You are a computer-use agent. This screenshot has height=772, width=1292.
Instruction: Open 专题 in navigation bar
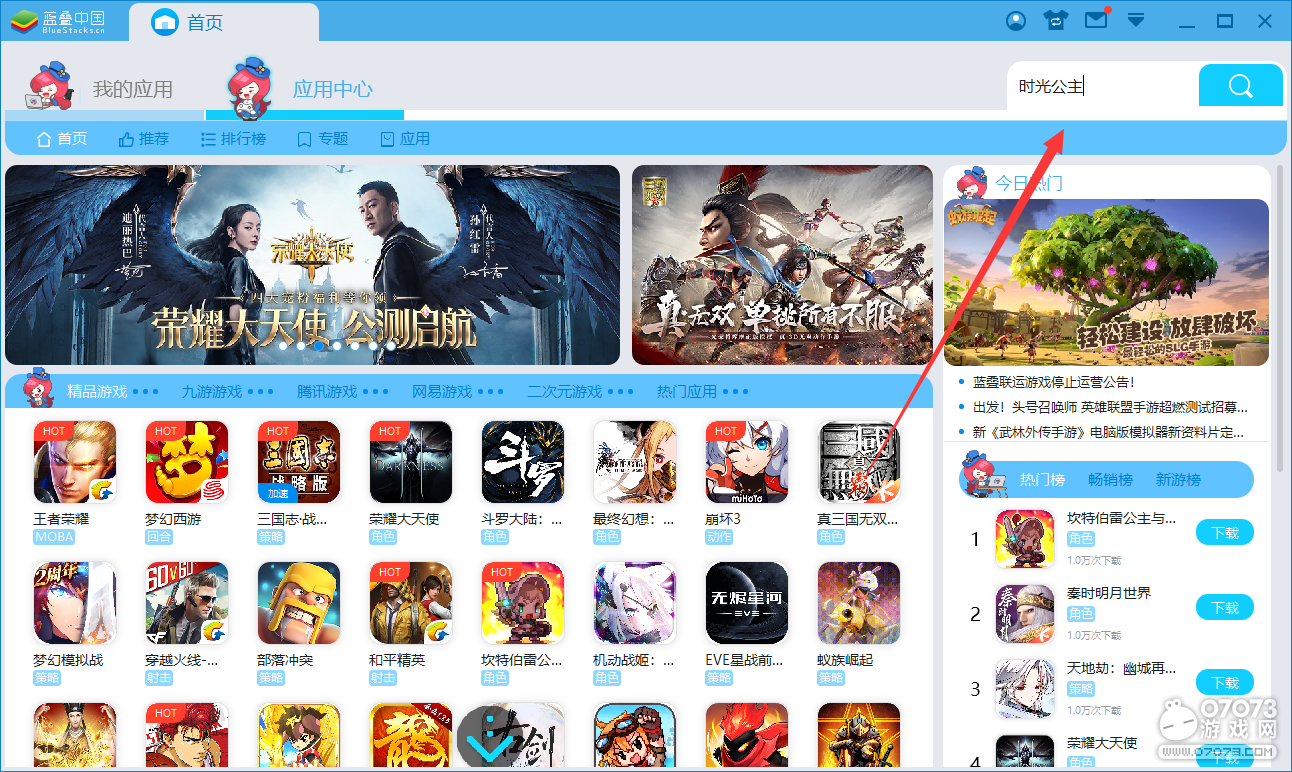click(323, 139)
